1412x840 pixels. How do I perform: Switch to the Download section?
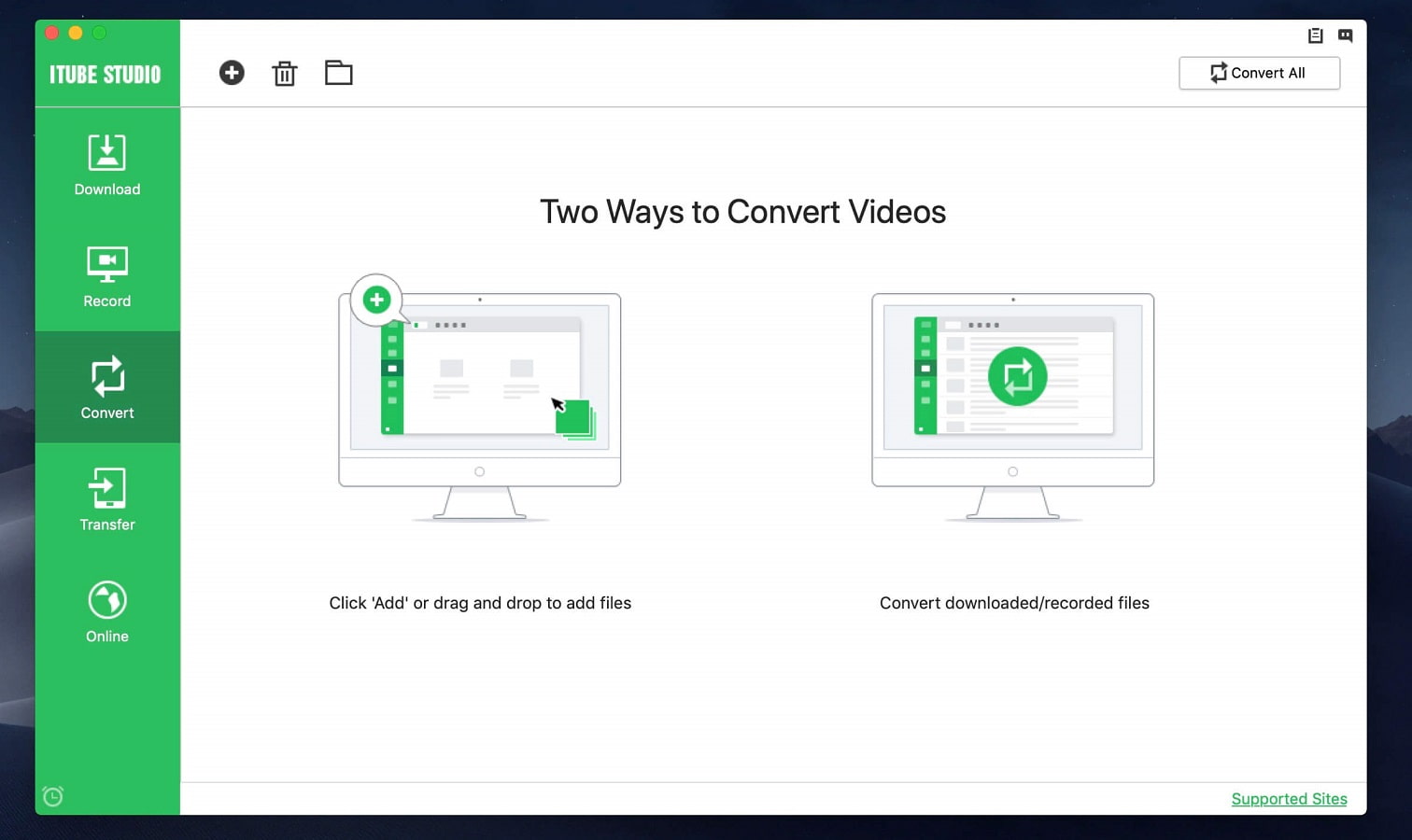pyautogui.click(x=107, y=164)
